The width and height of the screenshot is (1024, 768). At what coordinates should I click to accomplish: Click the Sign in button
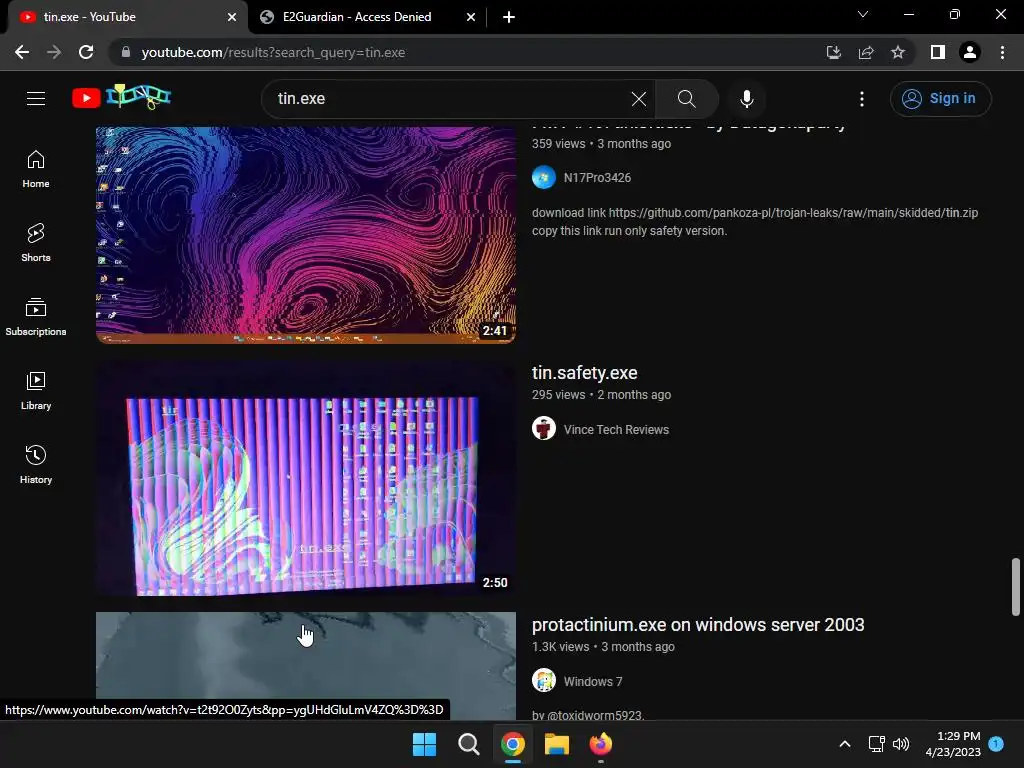click(x=940, y=99)
